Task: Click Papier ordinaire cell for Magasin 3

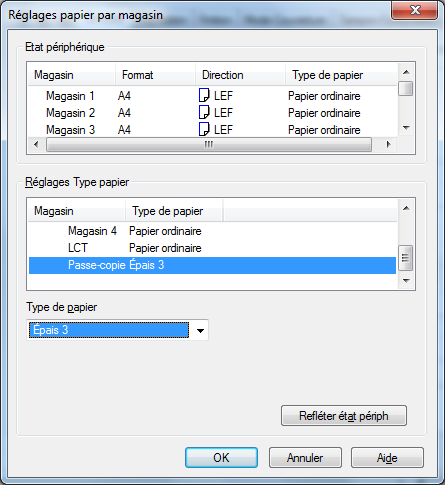Action: (x=324, y=130)
